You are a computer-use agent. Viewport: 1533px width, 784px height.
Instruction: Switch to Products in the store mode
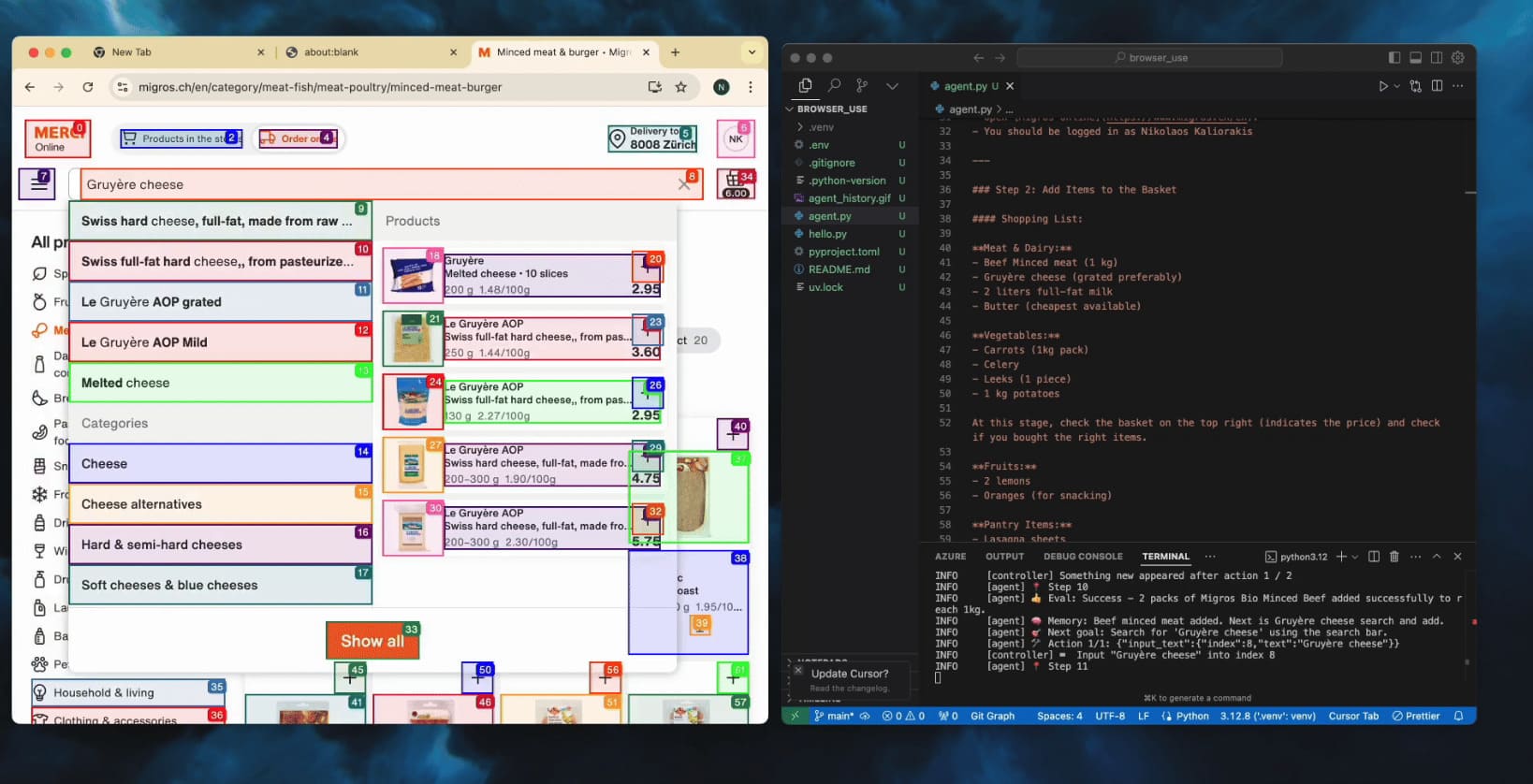182,138
